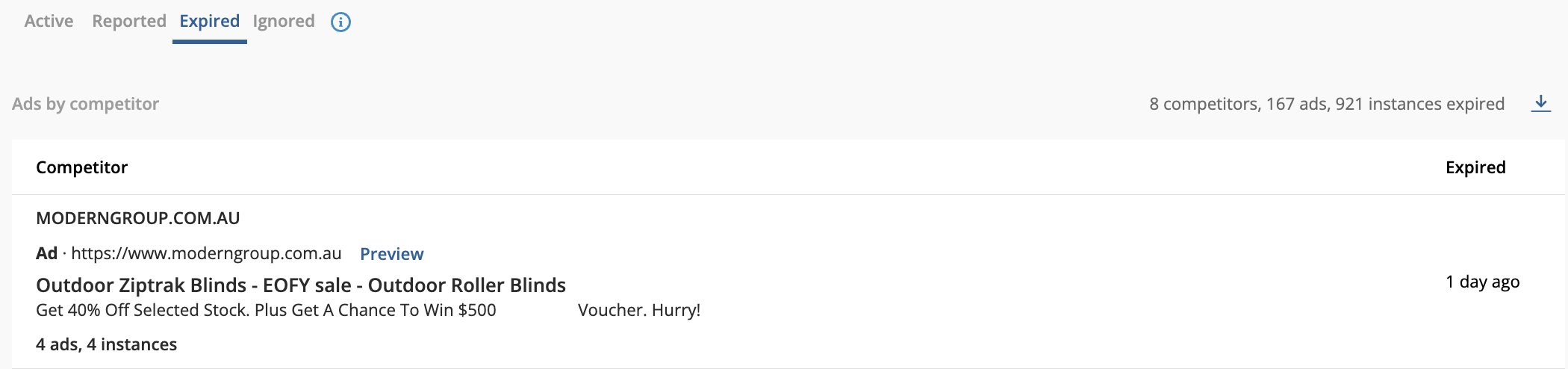Click the Outdoor Ziptrak Blinds ad headline

point(301,285)
